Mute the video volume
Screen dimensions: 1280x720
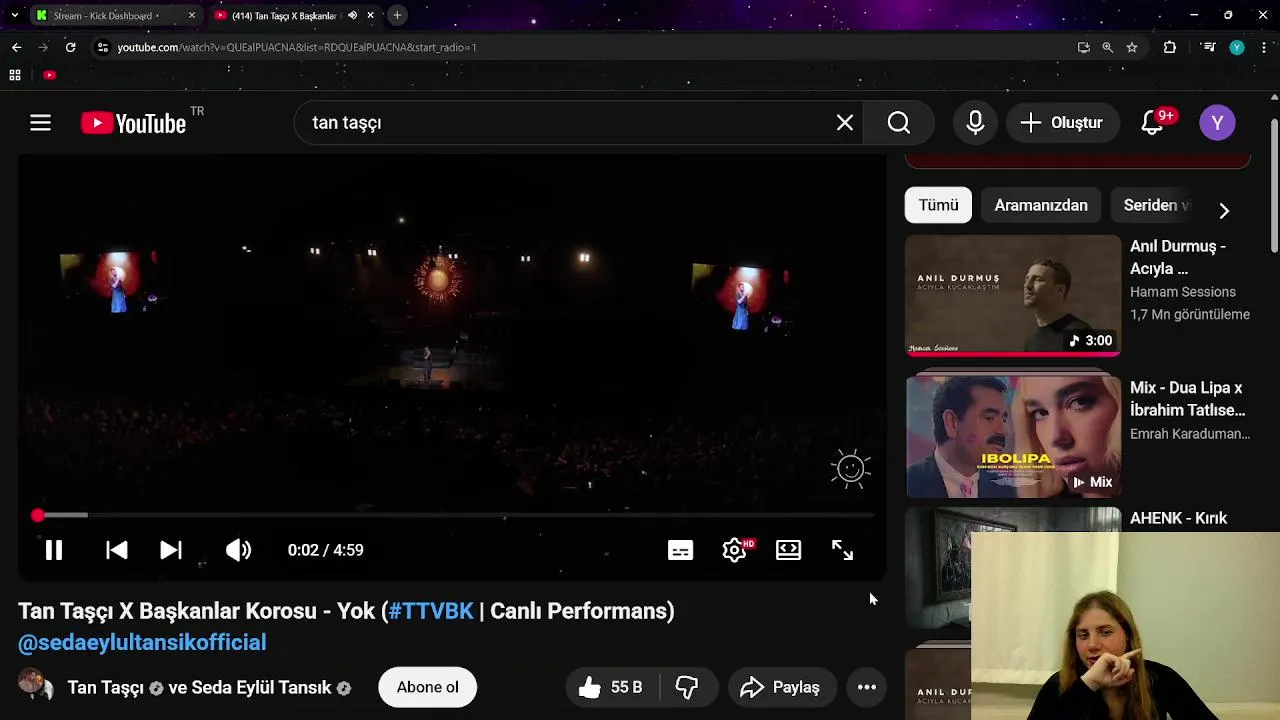click(x=238, y=550)
